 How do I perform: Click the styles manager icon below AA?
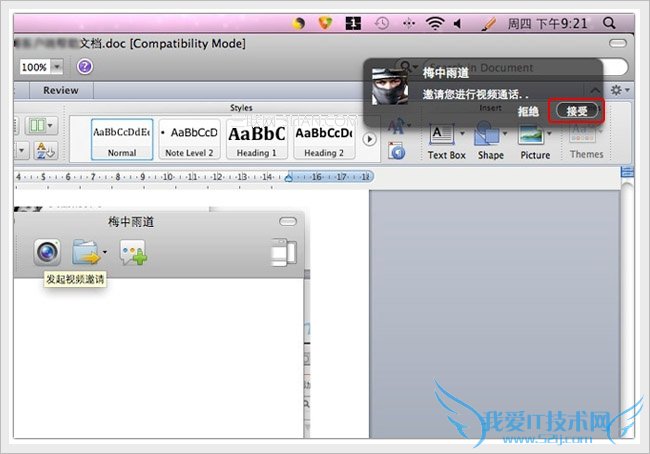coord(397,151)
